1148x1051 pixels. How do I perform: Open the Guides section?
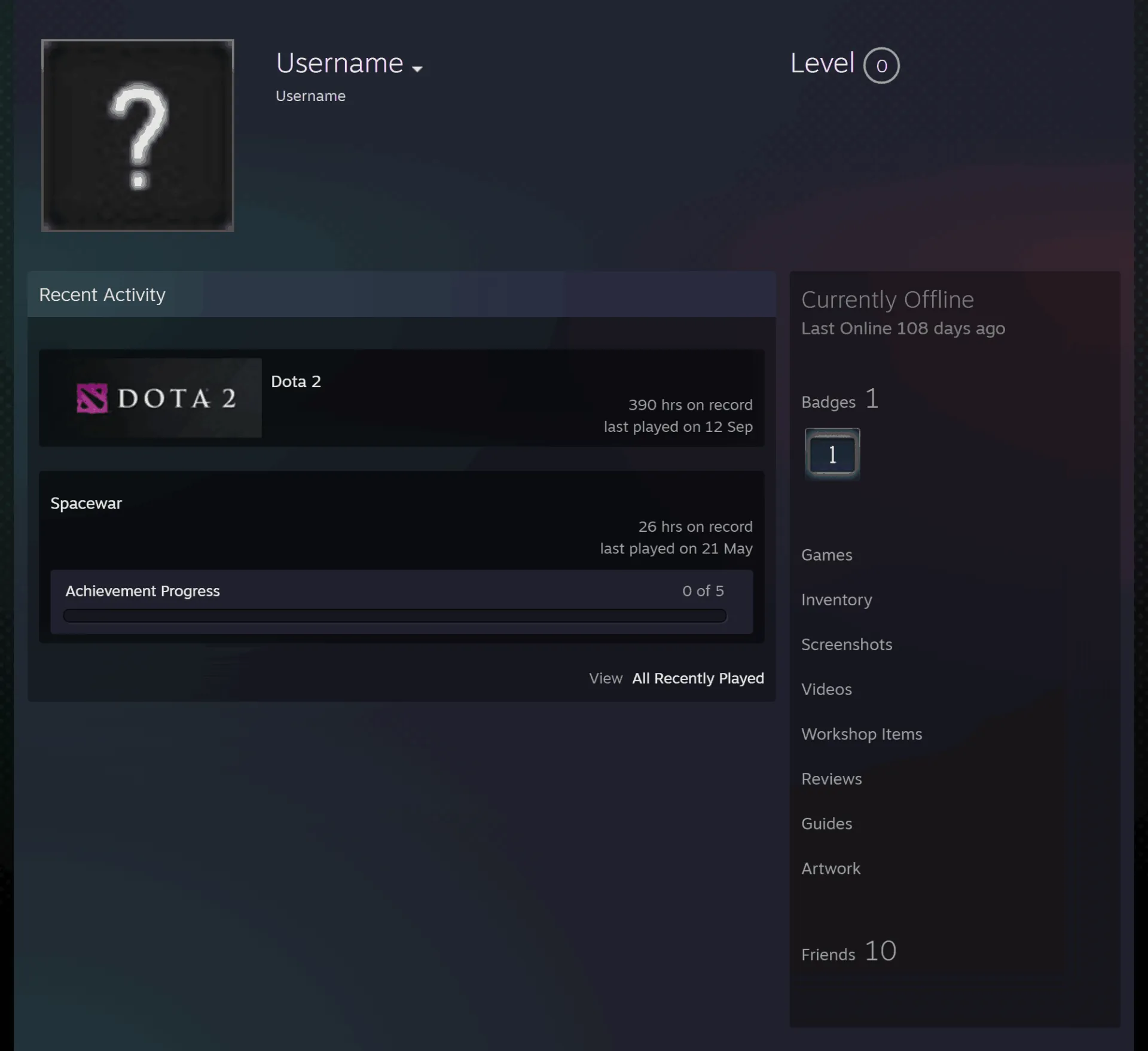tap(827, 824)
